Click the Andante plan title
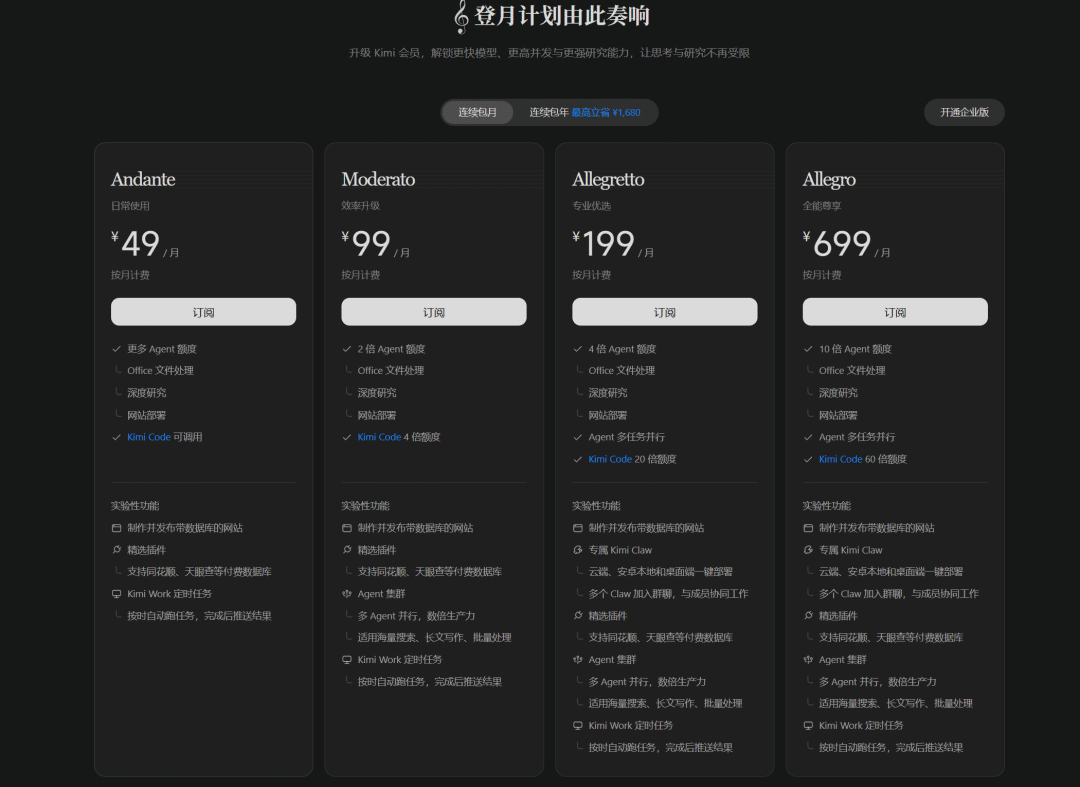Screen dimensions: 1080x787 click(143, 179)
